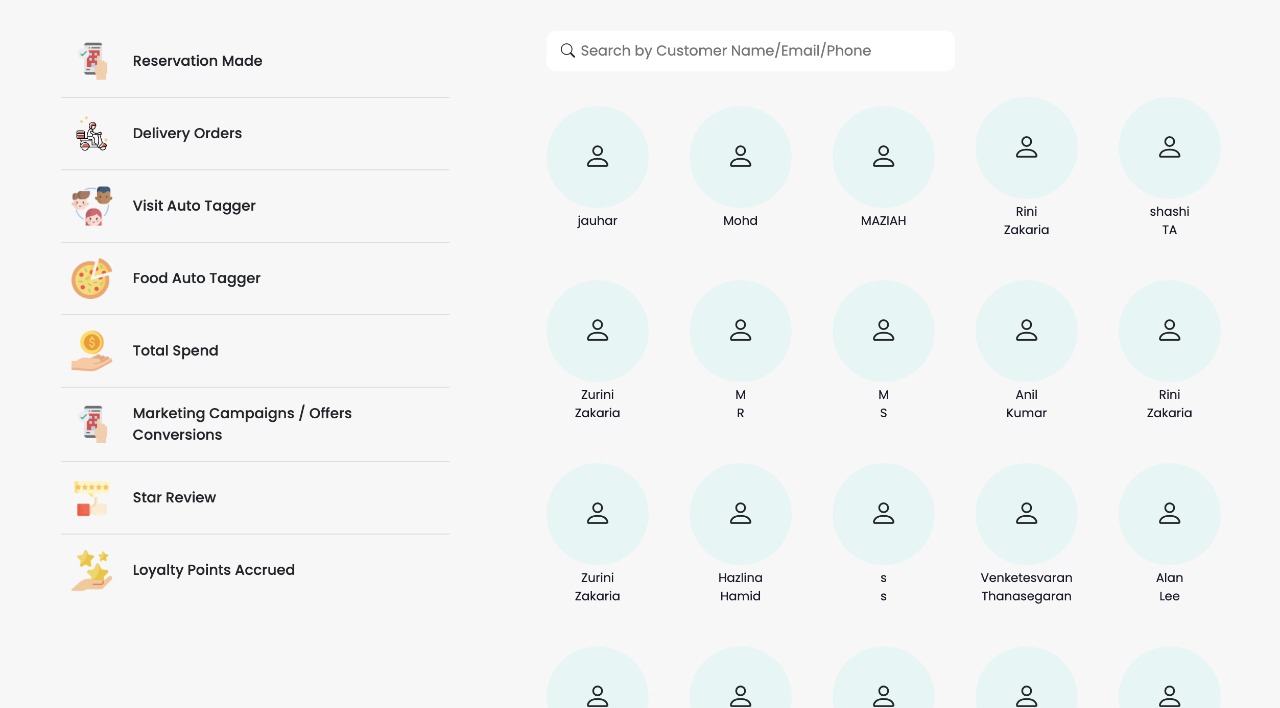Open the customer named M S

[883, 331]
